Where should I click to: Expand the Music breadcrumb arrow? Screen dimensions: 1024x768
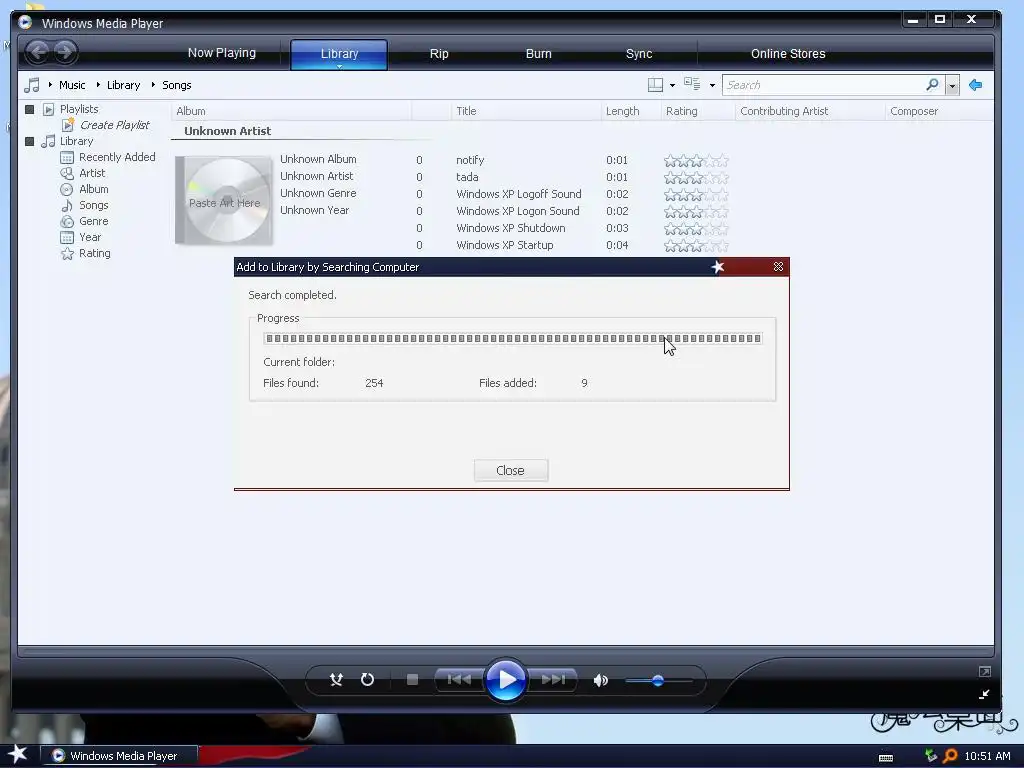click(x=50, y=85)
